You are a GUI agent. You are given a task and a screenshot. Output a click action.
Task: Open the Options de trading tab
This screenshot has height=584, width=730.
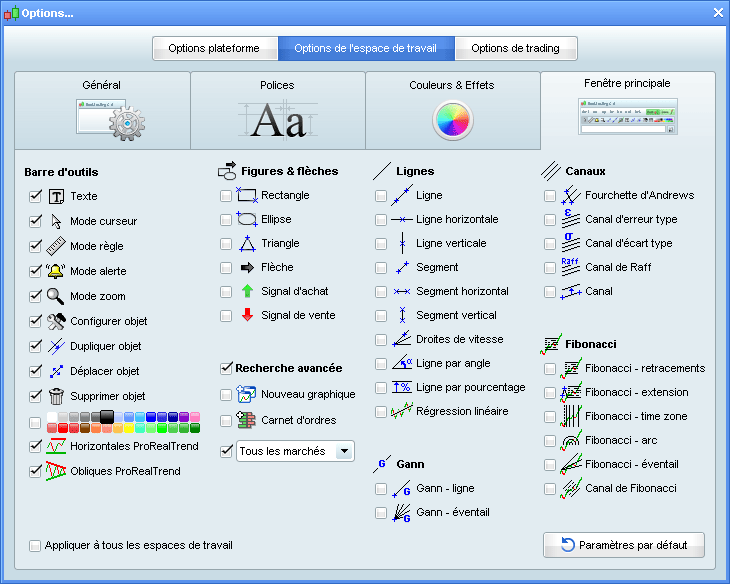pos(515,48)
